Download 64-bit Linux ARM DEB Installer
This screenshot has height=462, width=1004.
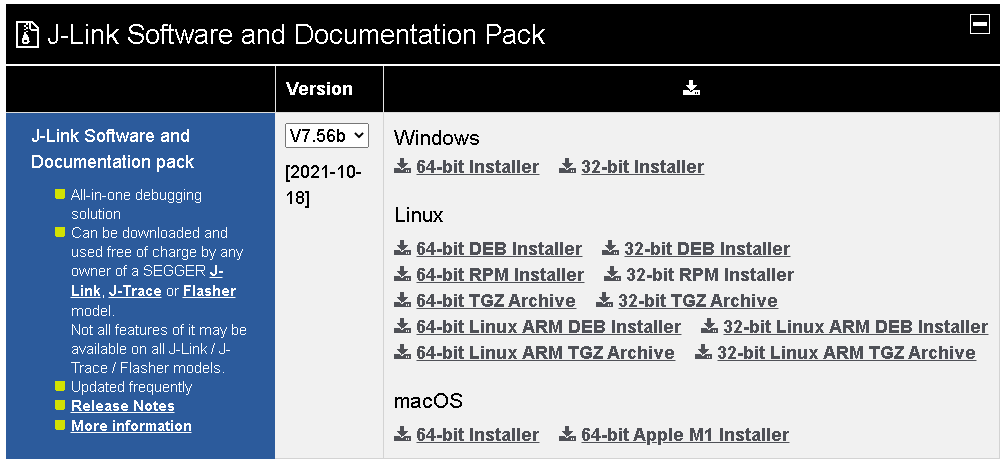pyautogui.click(x=548, y=327)
